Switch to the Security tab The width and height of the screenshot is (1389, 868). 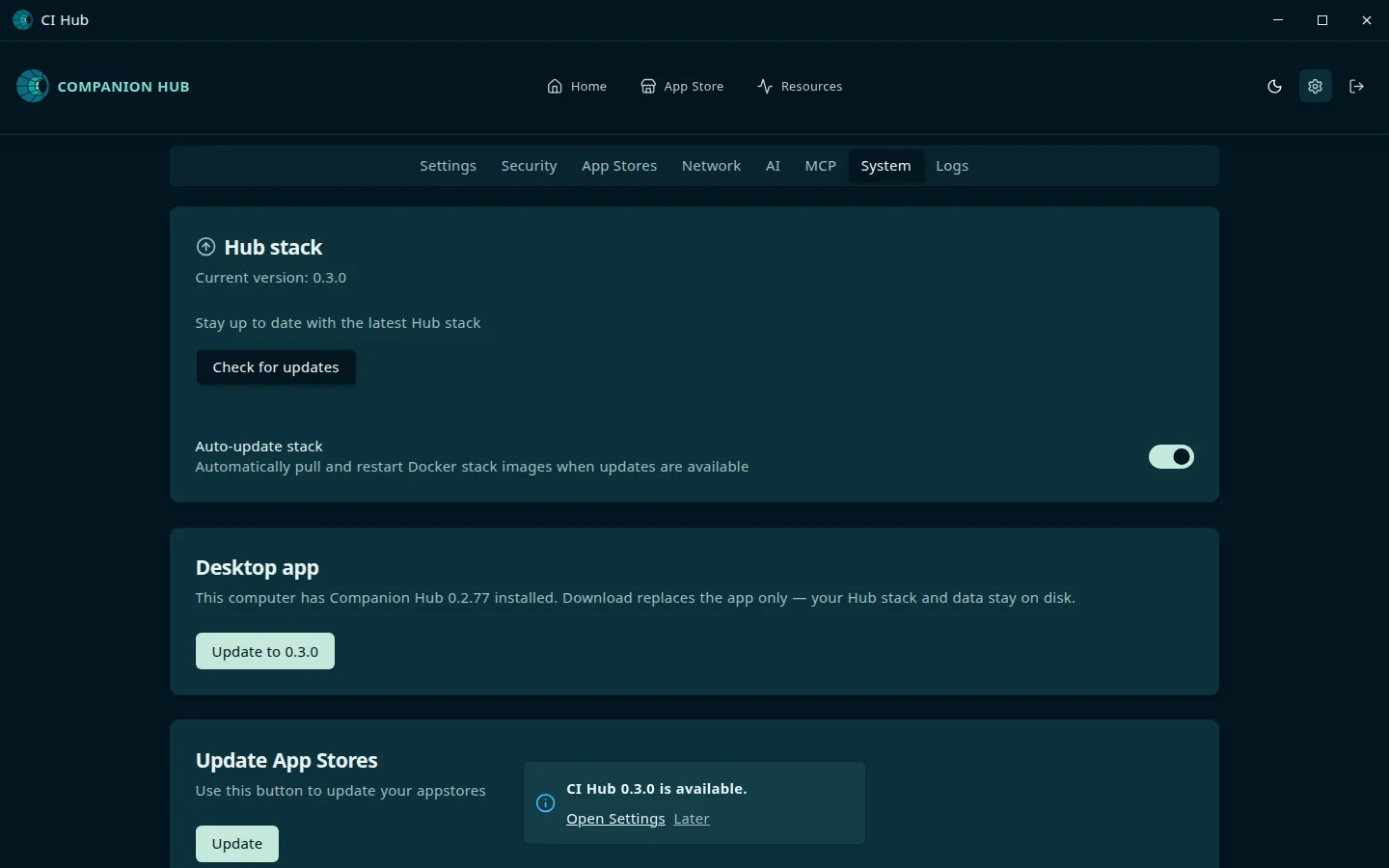click(x=530, y=166)
